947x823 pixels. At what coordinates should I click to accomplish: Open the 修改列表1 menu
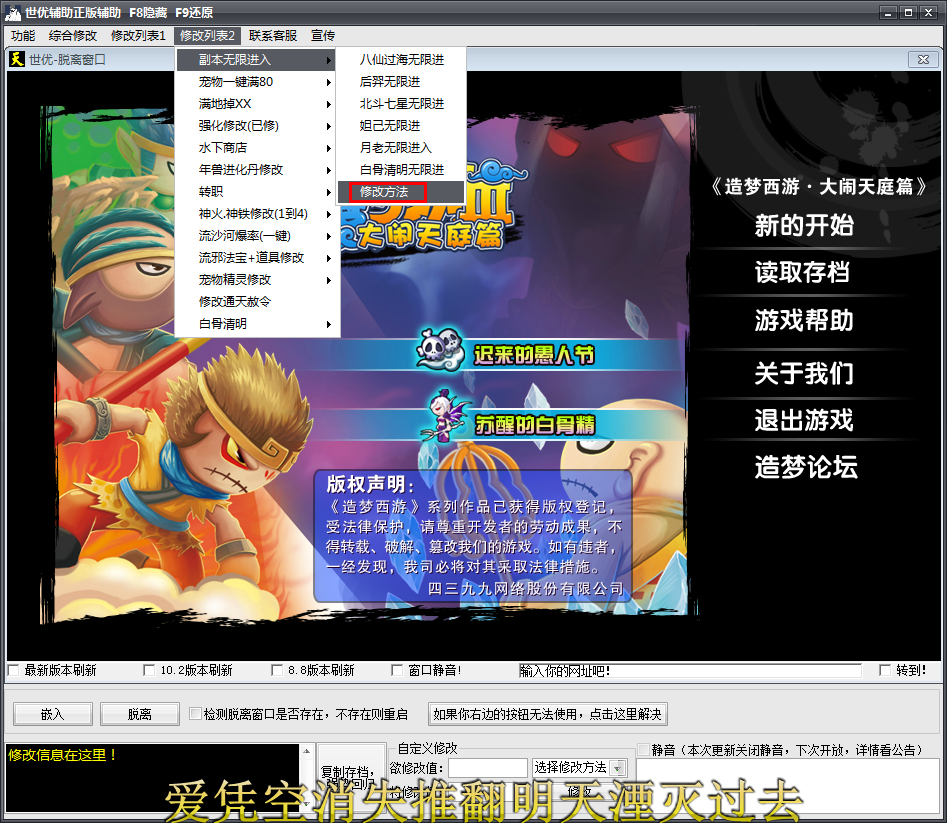pos(138,36)
